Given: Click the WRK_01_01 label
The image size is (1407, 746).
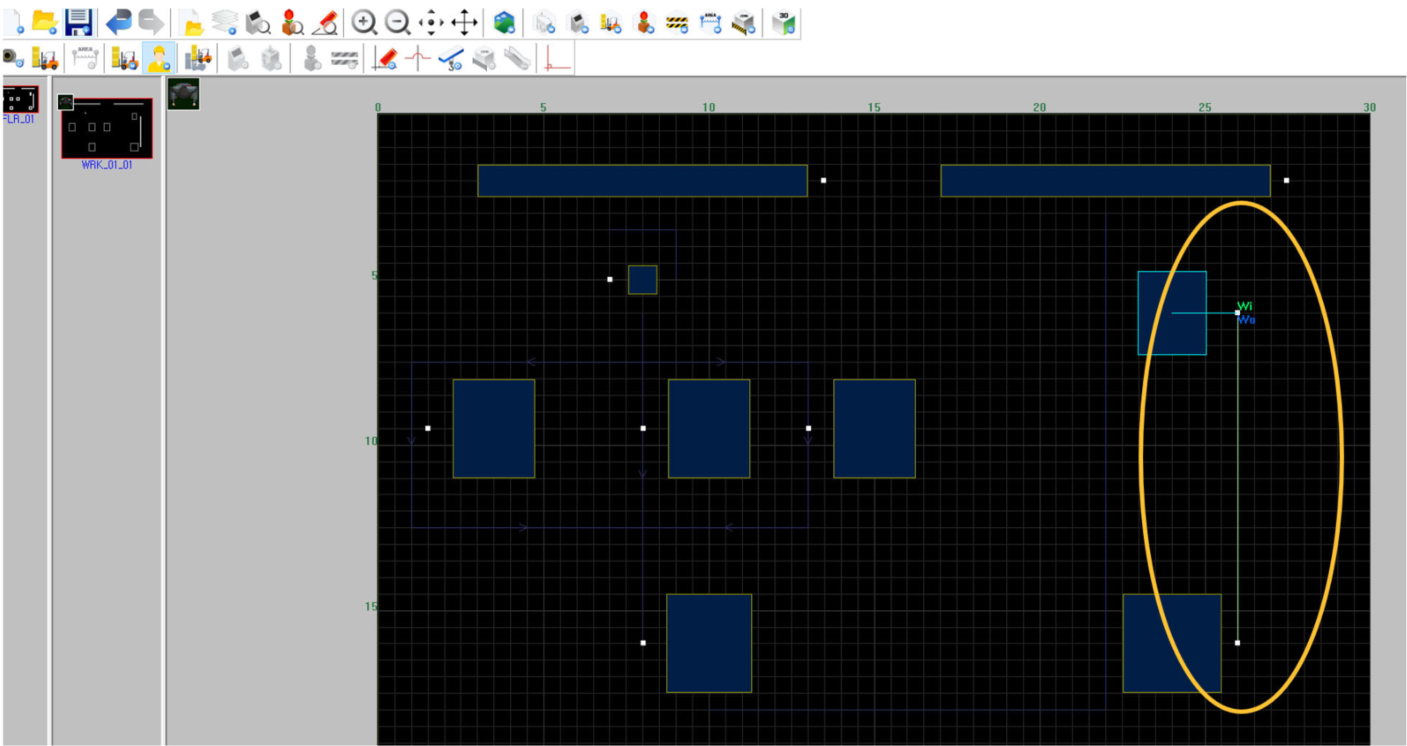Looking at the screenshot, I should click(x=107, y=165).
